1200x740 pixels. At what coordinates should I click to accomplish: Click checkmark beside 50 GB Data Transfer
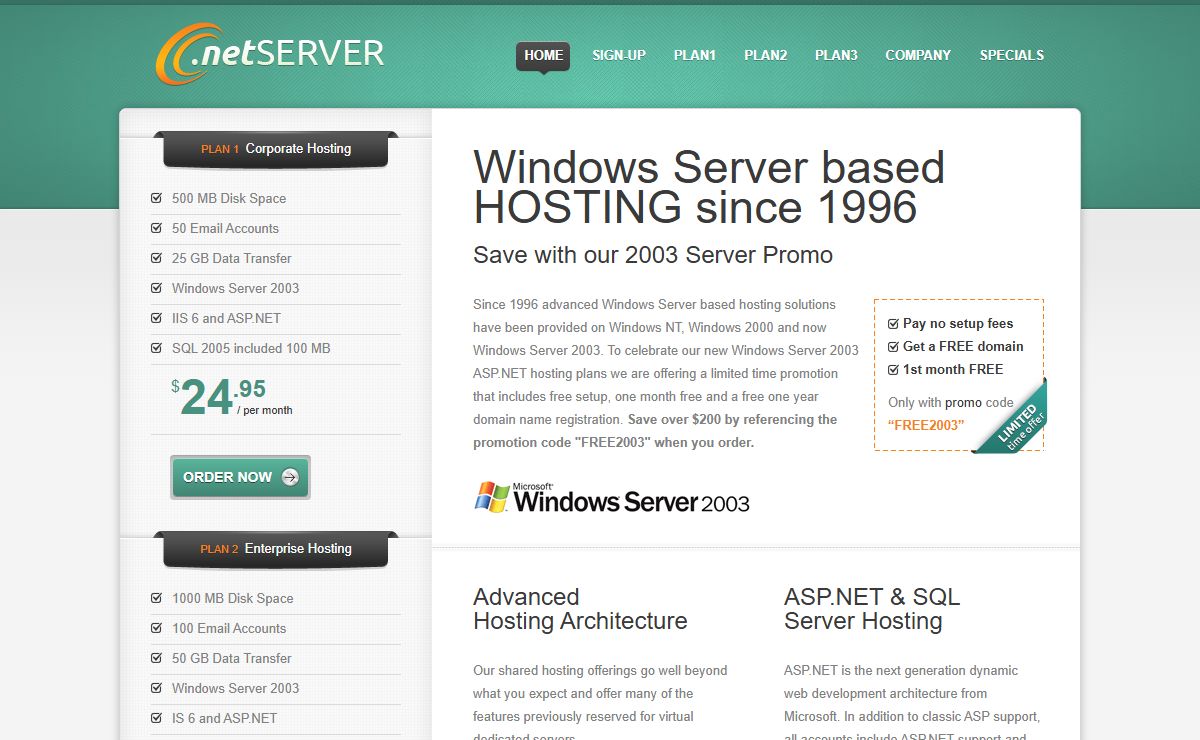(156, 658)
